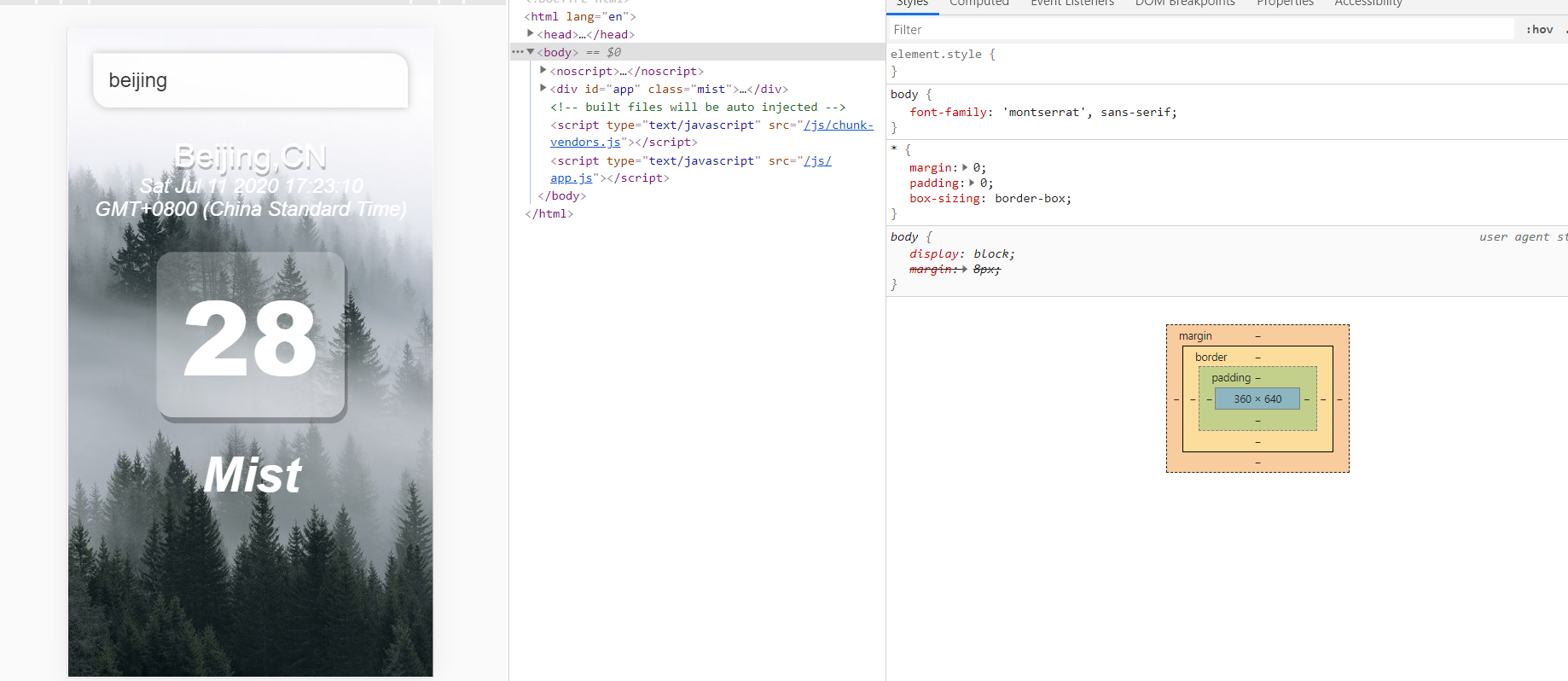
Task: Toggle the :hov element state button
Action: point(1539,30)
